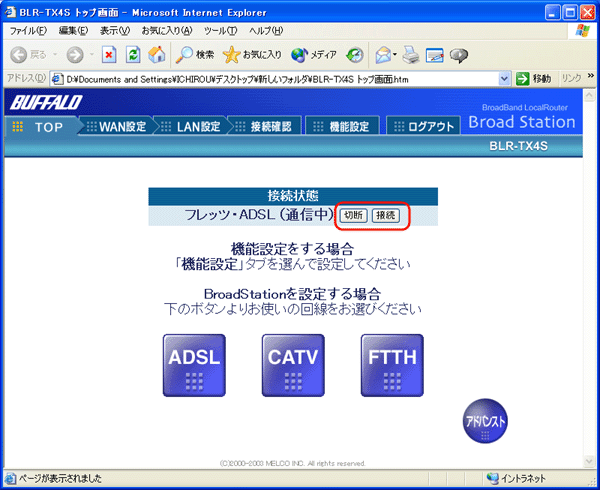Click the scrollbar up arrow
Image resolution: width=600 pixels, height=490 pixels.
click(589, 95)
